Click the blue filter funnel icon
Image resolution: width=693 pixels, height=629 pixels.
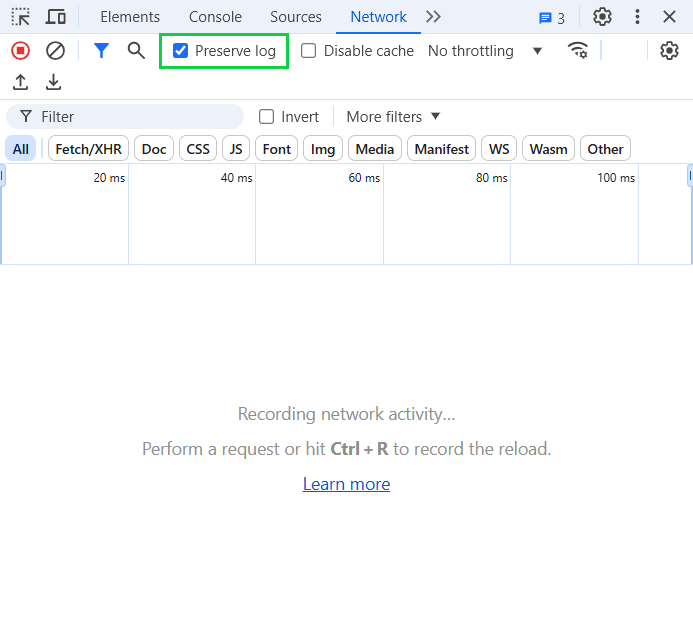(101, 51)
